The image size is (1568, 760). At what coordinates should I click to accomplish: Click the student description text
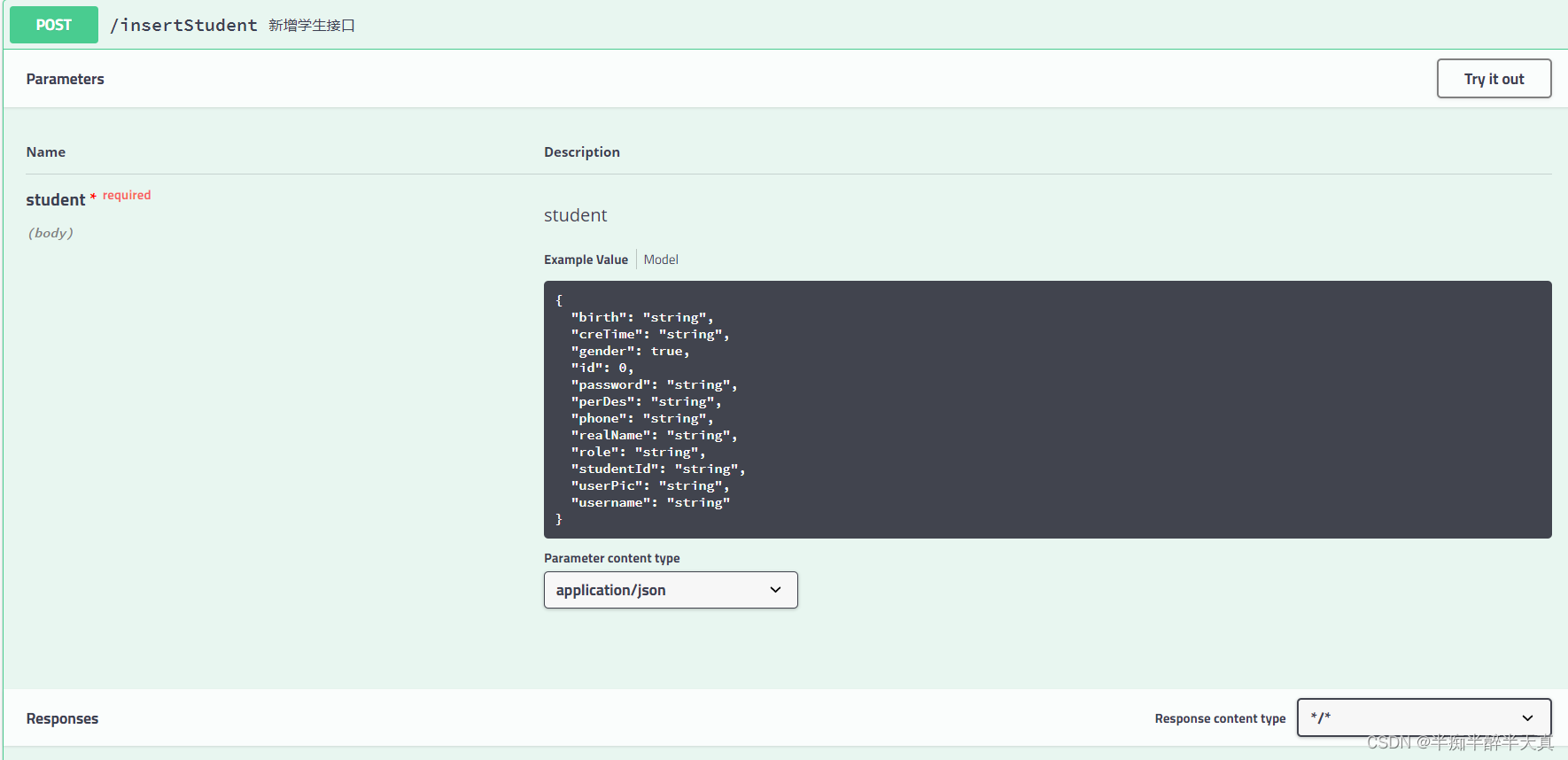point(576,215)
